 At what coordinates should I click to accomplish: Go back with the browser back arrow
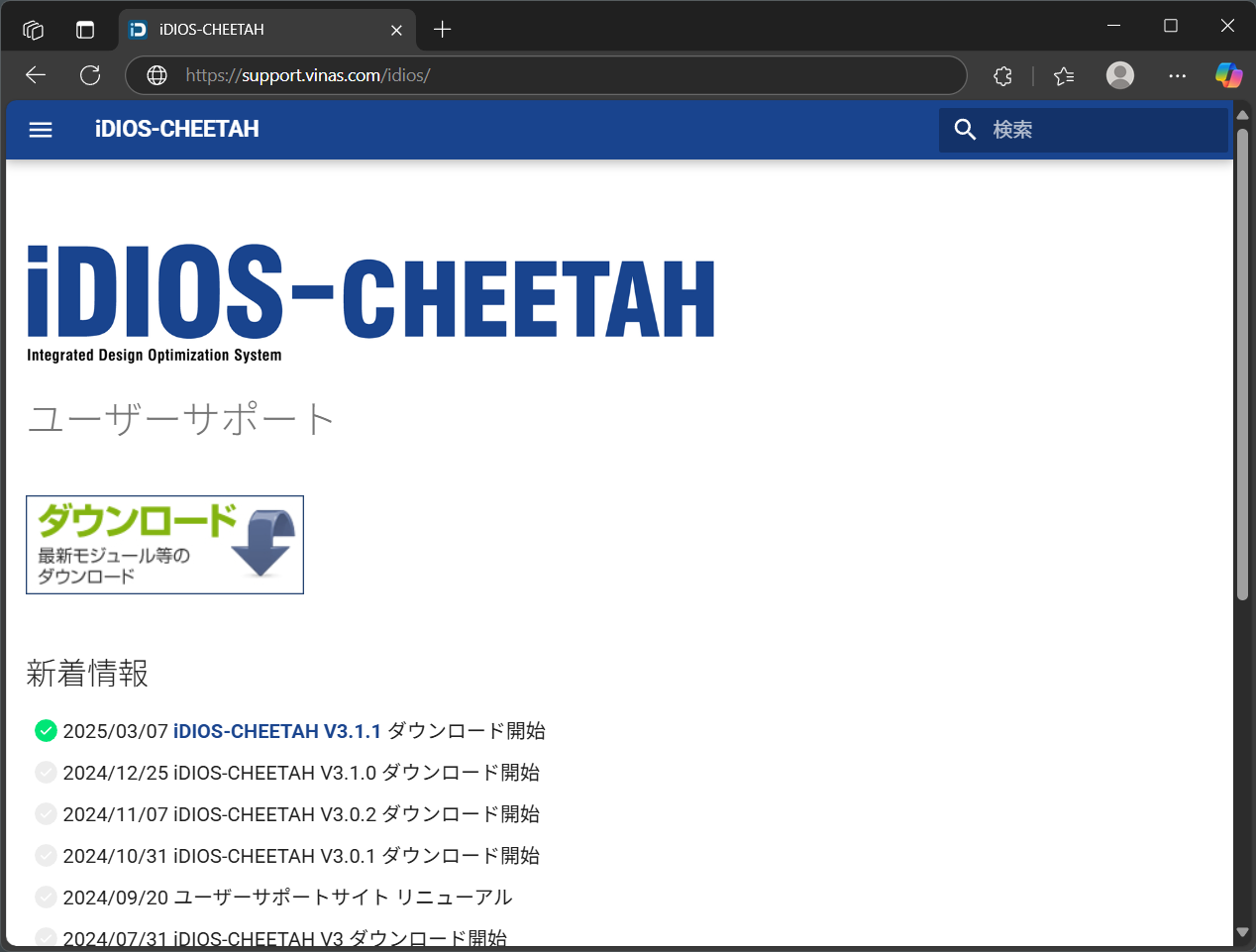(36, 75)
